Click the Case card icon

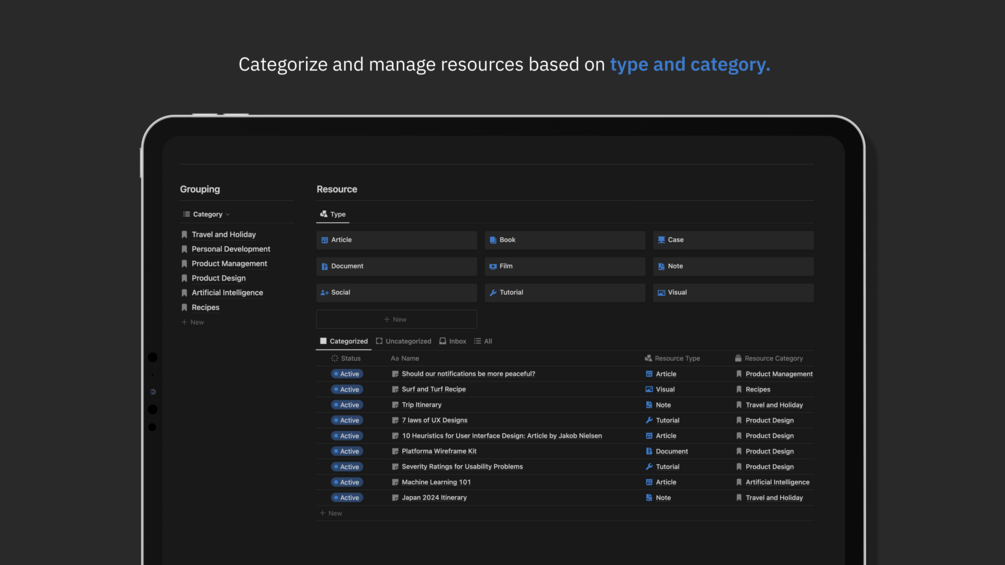point(661,240)
